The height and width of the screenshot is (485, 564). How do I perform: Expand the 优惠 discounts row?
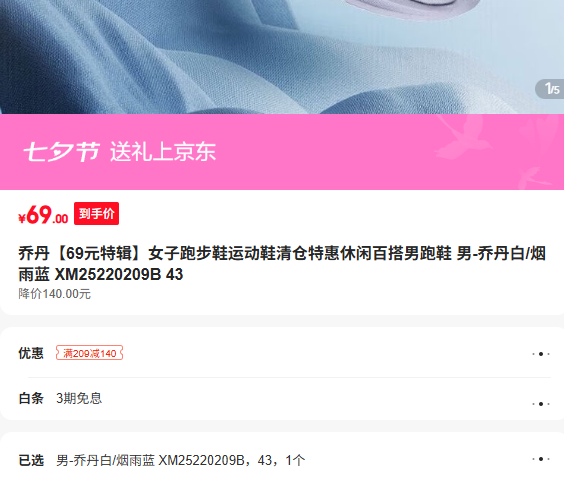(x=282, y=353)
